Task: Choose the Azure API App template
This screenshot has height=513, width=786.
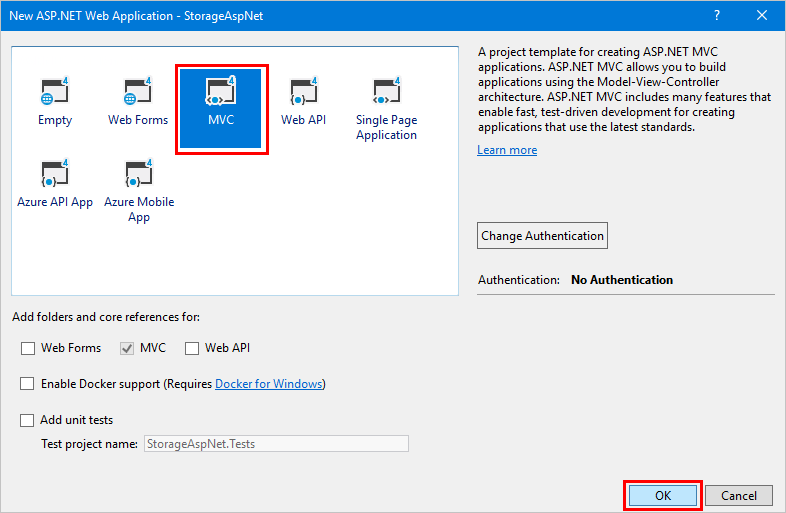Action: [55, 184]
